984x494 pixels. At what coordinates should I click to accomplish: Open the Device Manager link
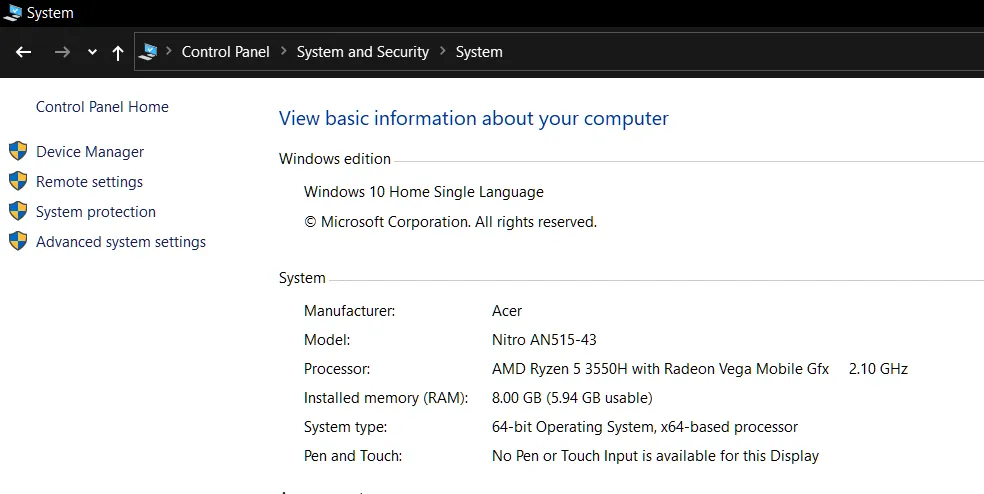coord(90,152)
